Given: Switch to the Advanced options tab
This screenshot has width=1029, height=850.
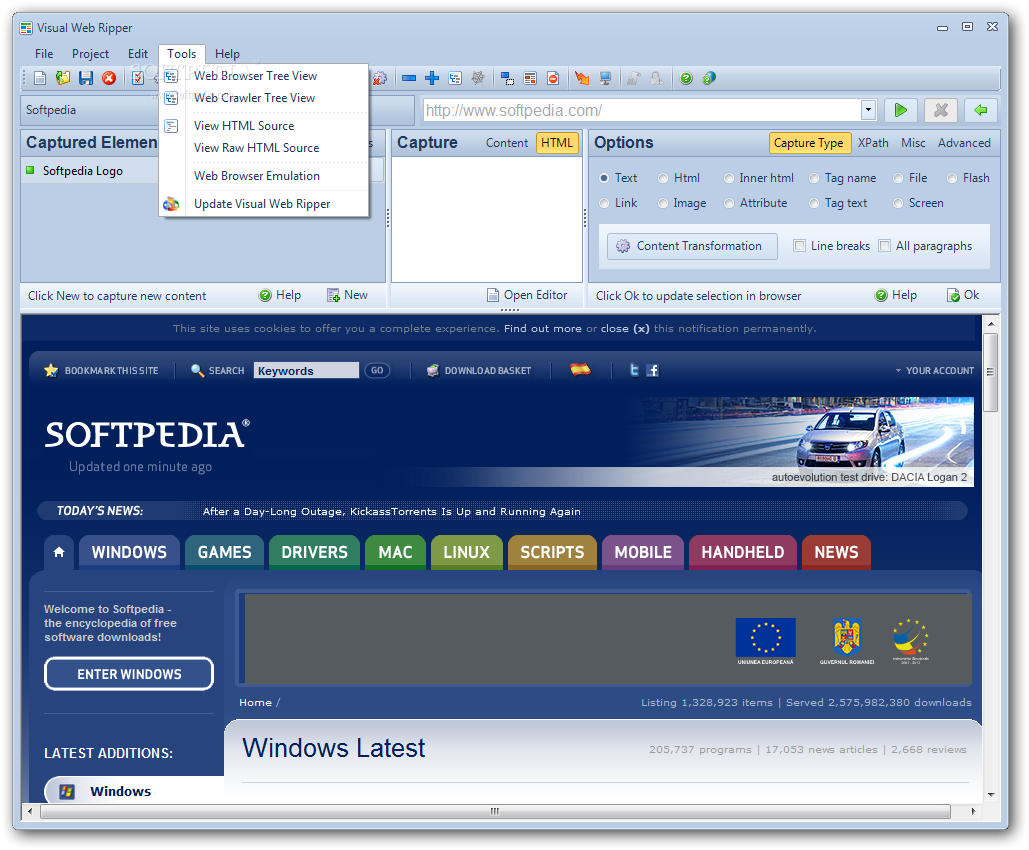Looking at the screenshot, I should coord(964,142).
